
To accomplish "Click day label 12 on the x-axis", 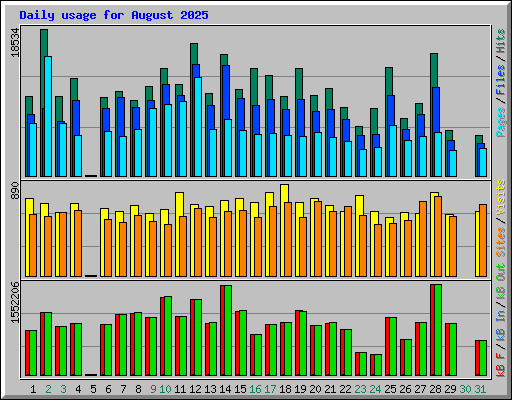I will (x=195, y=389).
